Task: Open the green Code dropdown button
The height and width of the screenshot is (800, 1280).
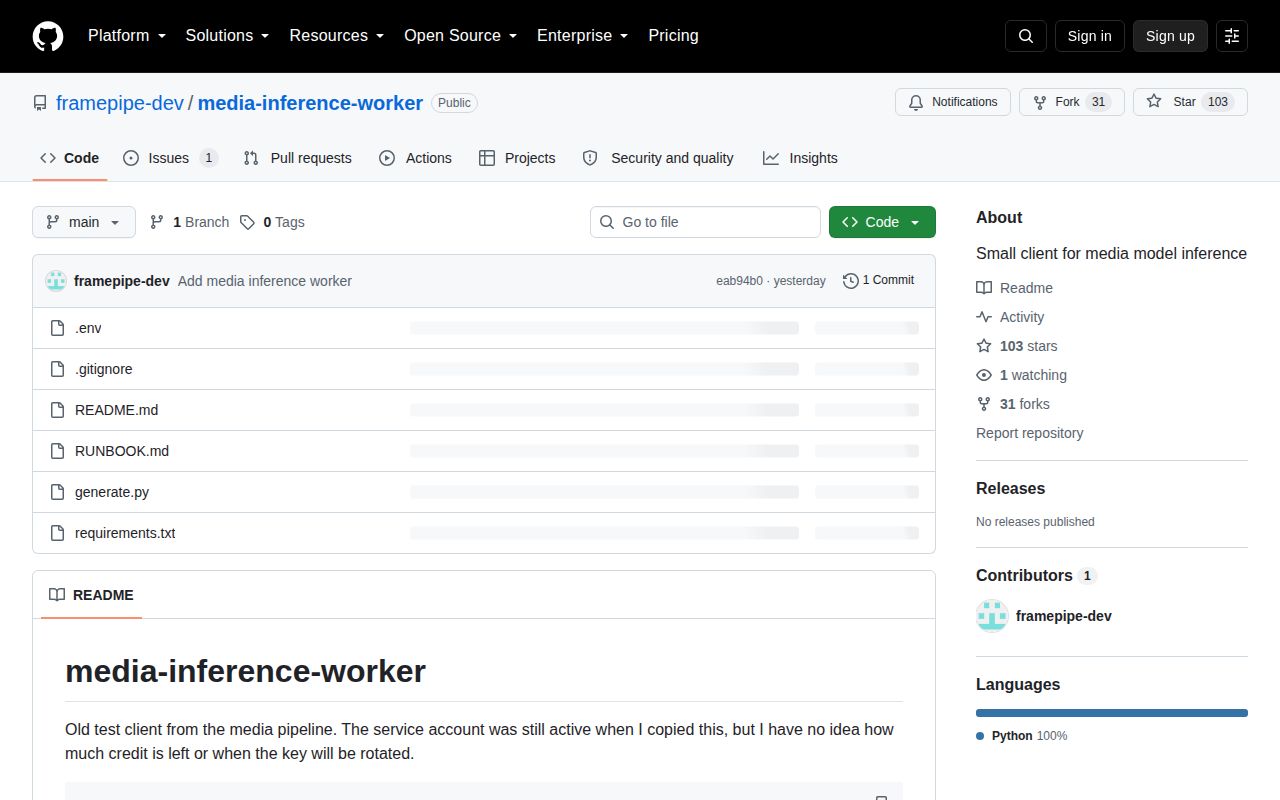Action: point(882,222)
